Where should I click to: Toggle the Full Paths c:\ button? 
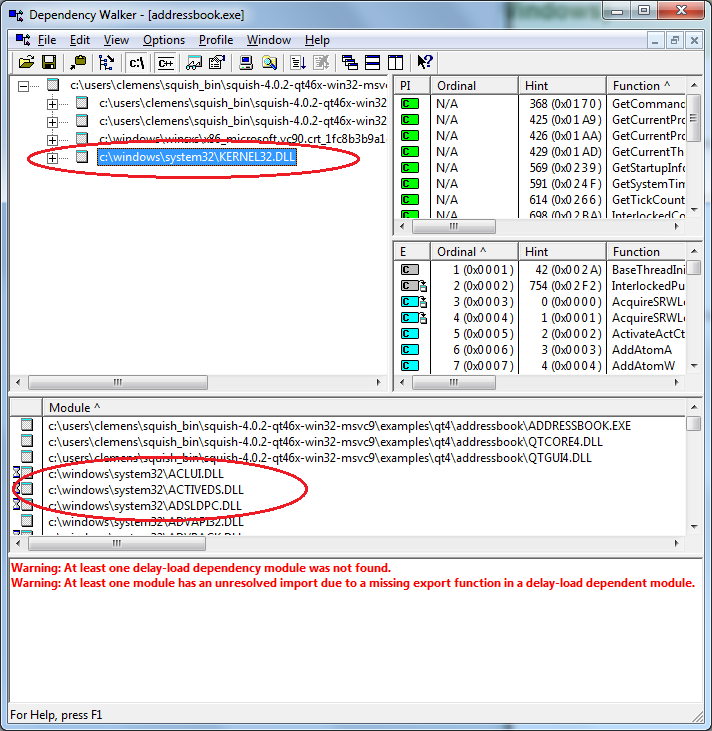tap(136, 62)
